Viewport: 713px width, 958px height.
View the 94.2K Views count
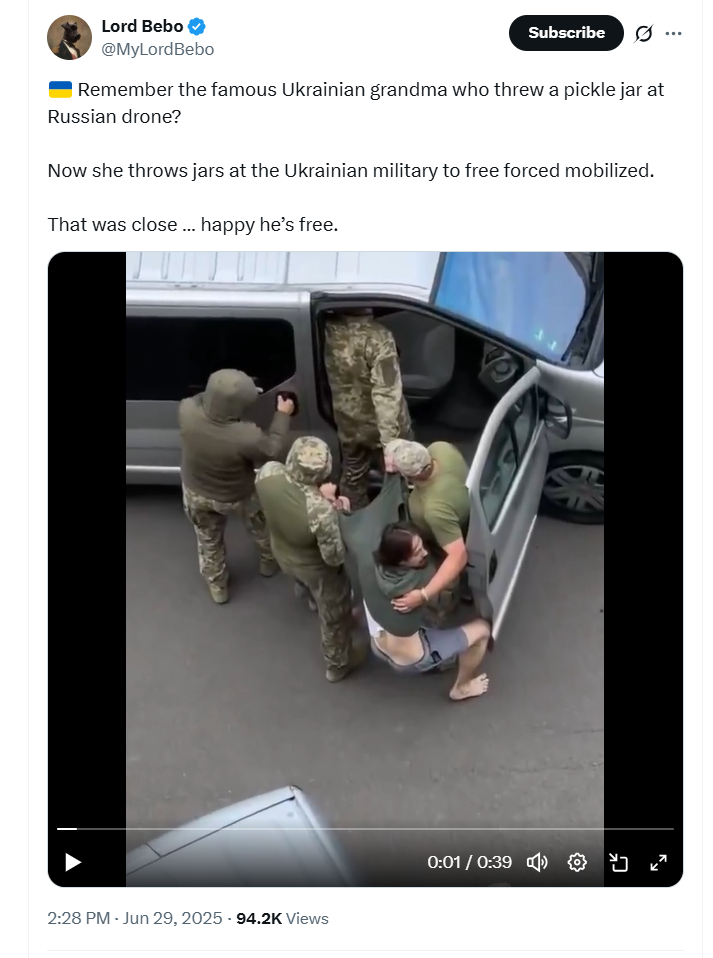282,918
